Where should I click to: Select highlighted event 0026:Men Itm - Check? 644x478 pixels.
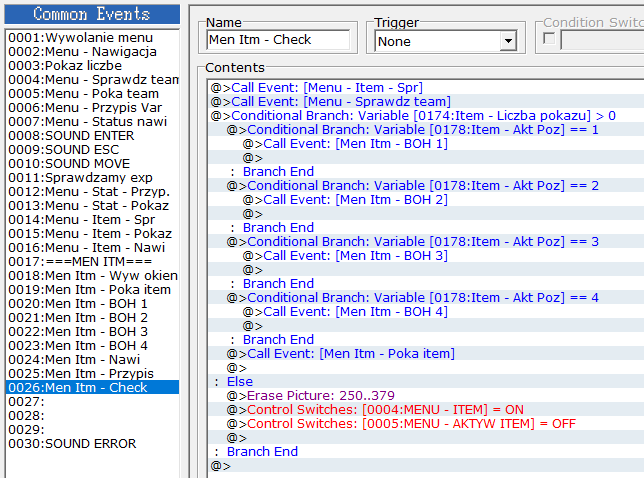92,387
